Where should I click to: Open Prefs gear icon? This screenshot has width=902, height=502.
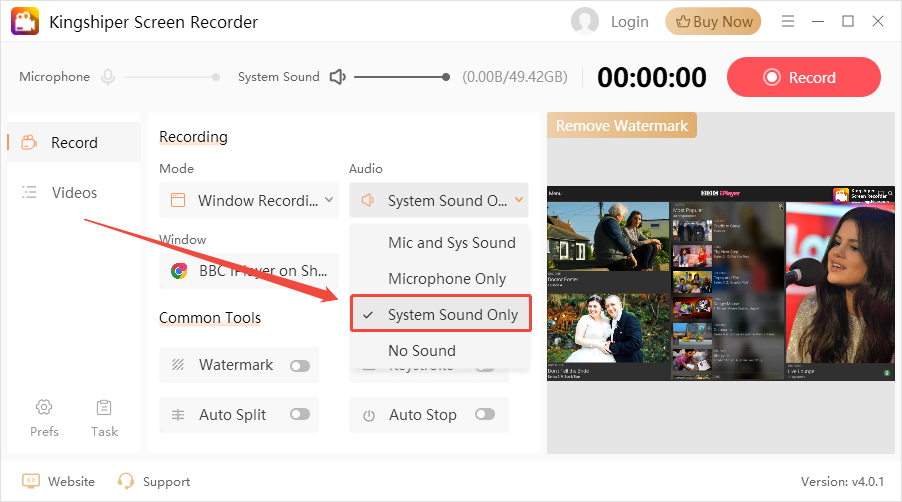(44, 407)
